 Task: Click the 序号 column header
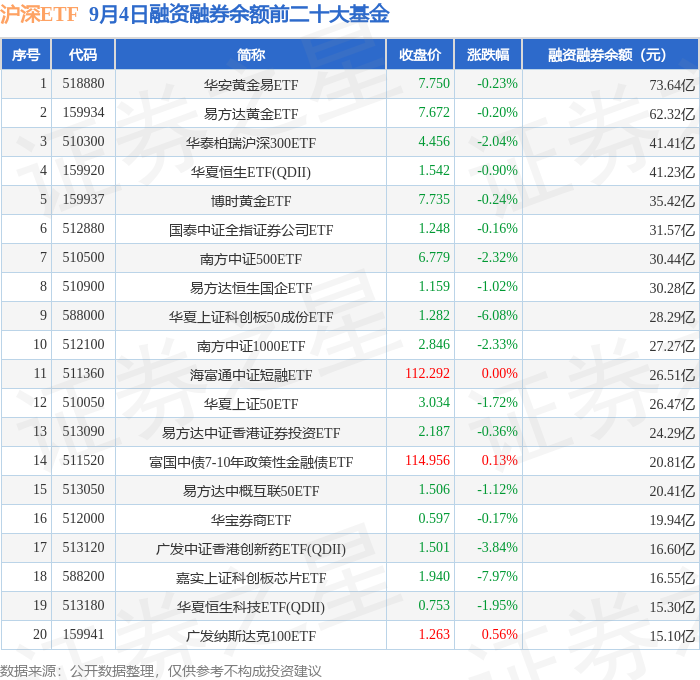point(26,54)
